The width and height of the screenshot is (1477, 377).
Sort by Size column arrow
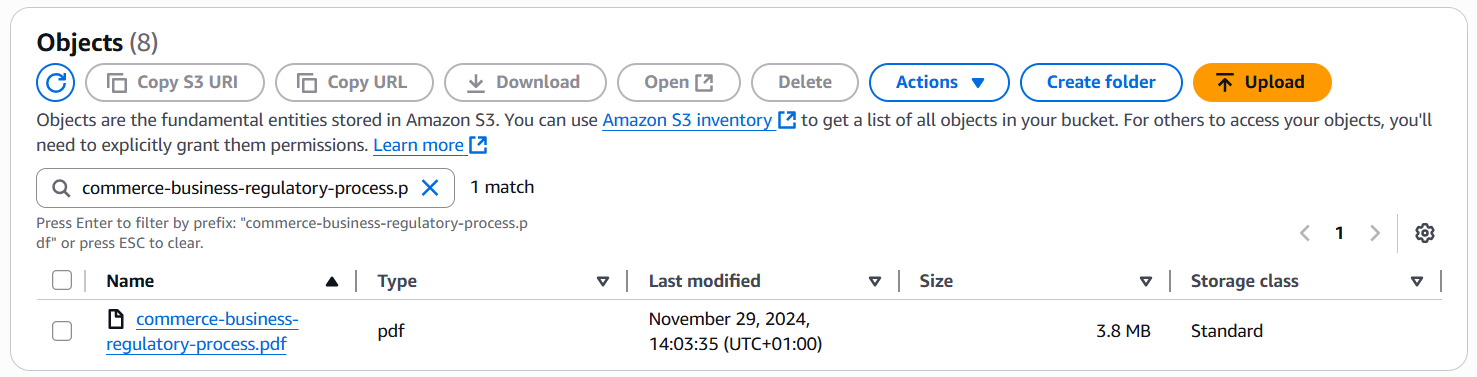pyautogui.click(x=1146, y=282)
